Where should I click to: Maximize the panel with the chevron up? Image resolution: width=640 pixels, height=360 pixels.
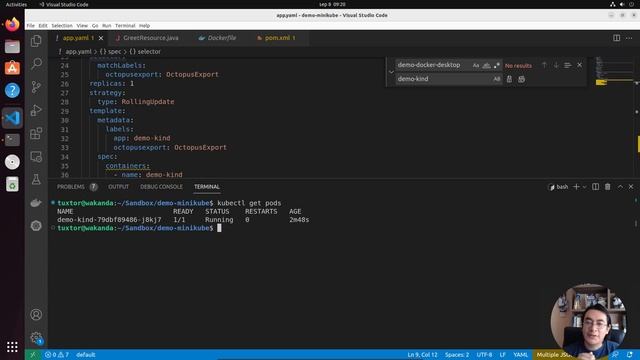click(620, 187)
